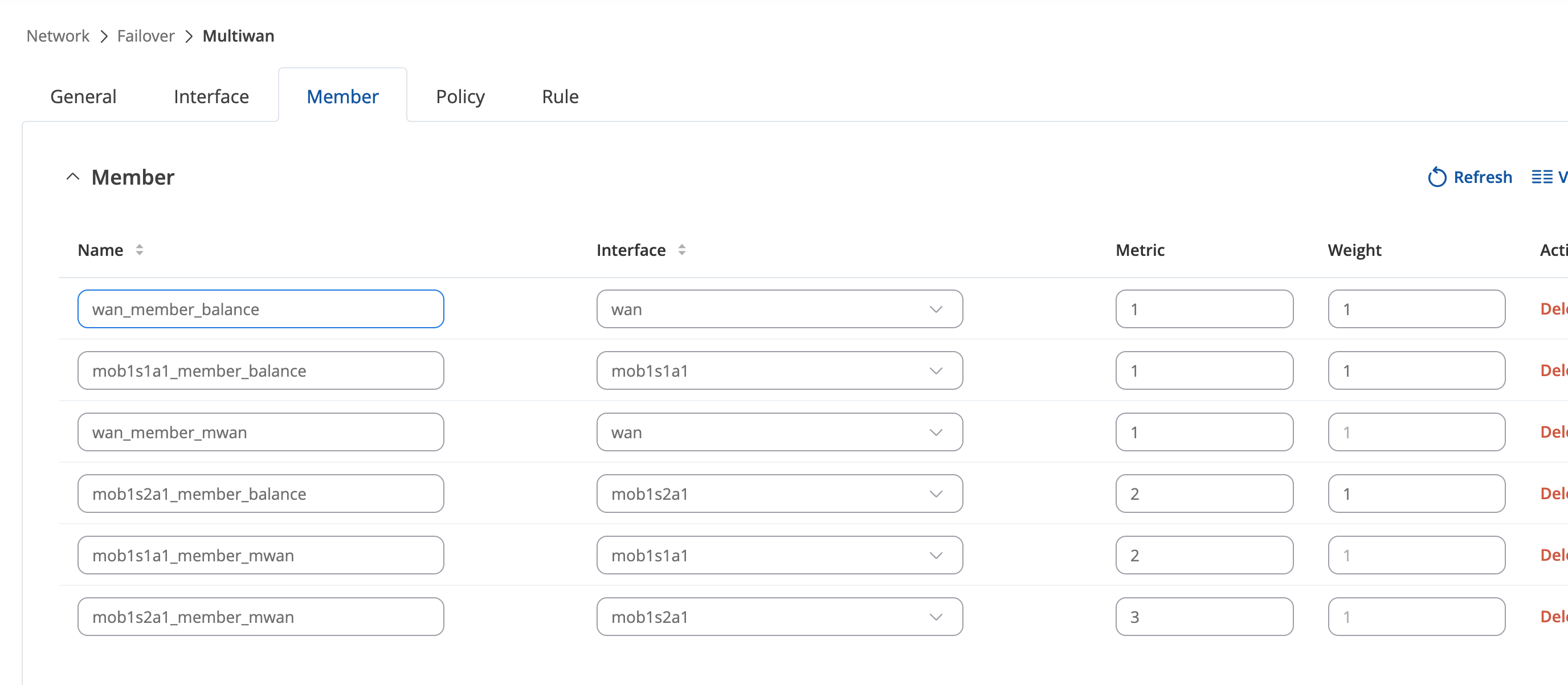This screenshot has height=685, width=1568.
Task: Sort by Name column arrows
Action: click(x=140, y=250)
